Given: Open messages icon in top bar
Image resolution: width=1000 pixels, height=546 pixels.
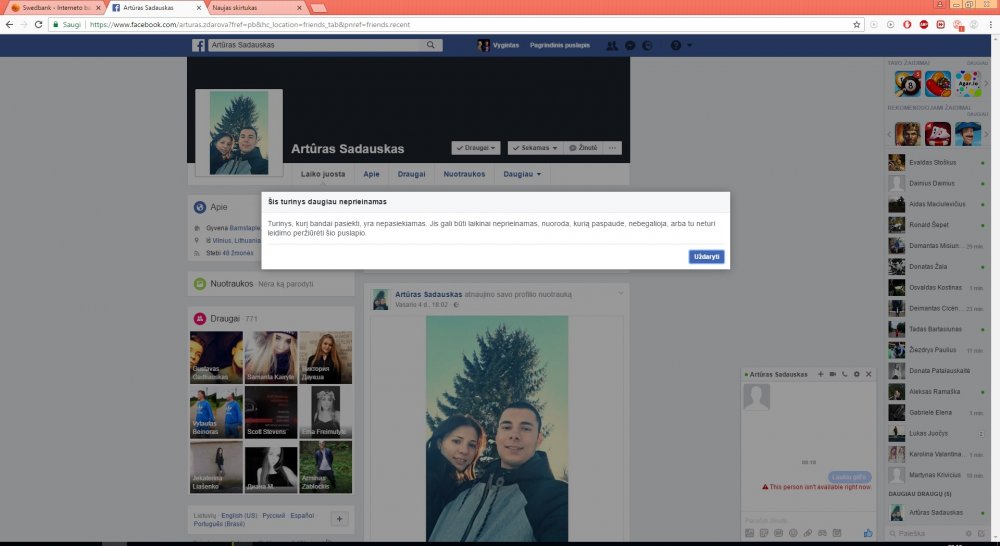Looking at the screenshot, I should (x=629, y=45).
